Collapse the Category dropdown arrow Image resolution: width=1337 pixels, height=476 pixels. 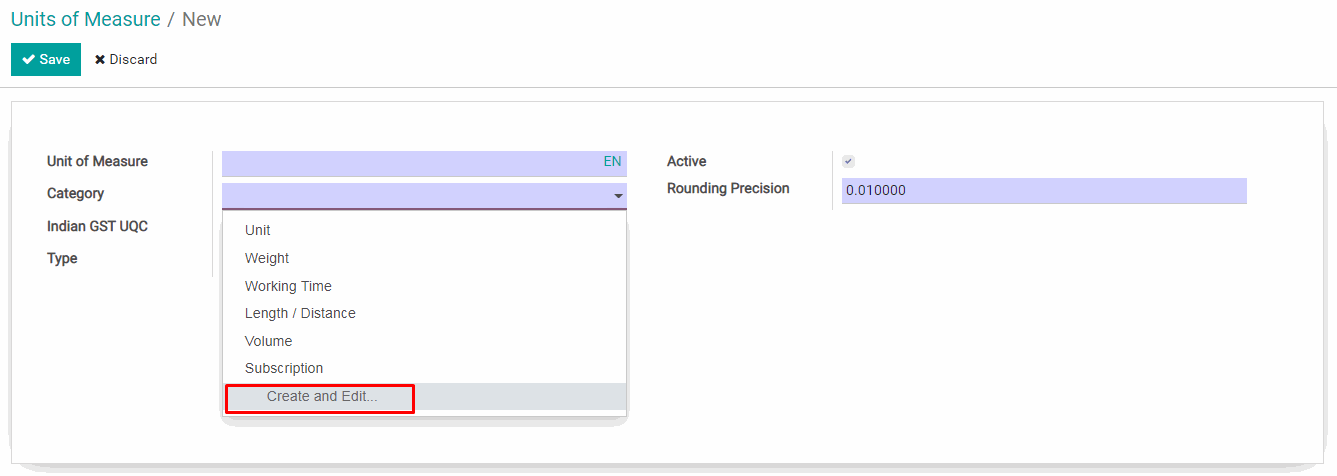point(618,196)
